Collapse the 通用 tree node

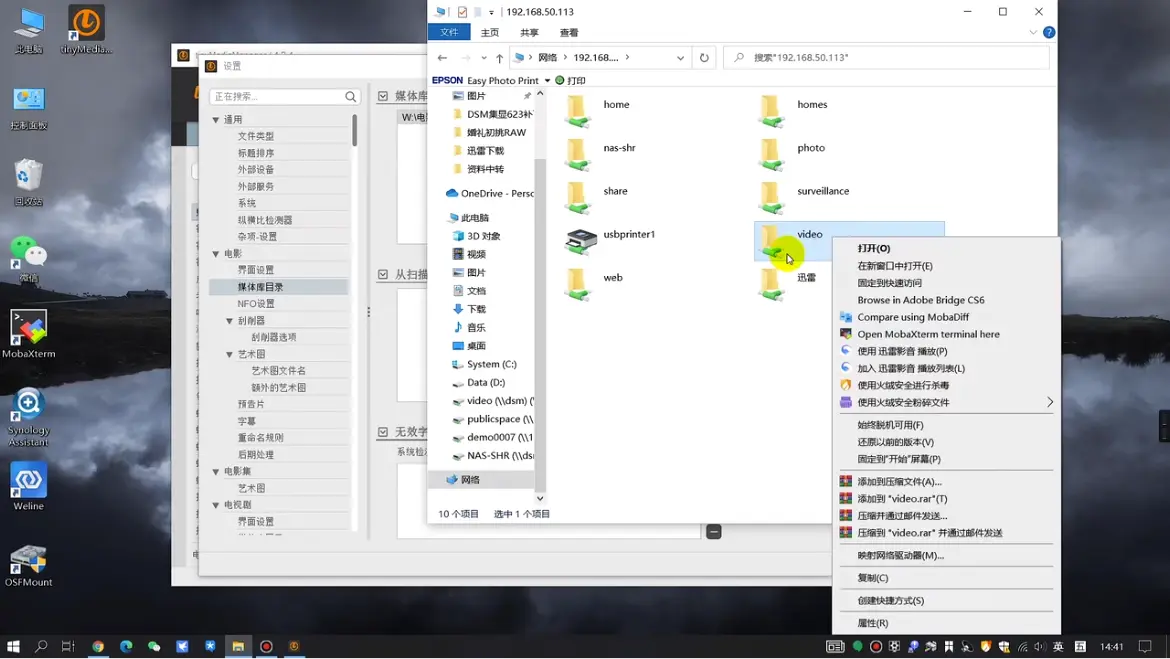point(216,120)
